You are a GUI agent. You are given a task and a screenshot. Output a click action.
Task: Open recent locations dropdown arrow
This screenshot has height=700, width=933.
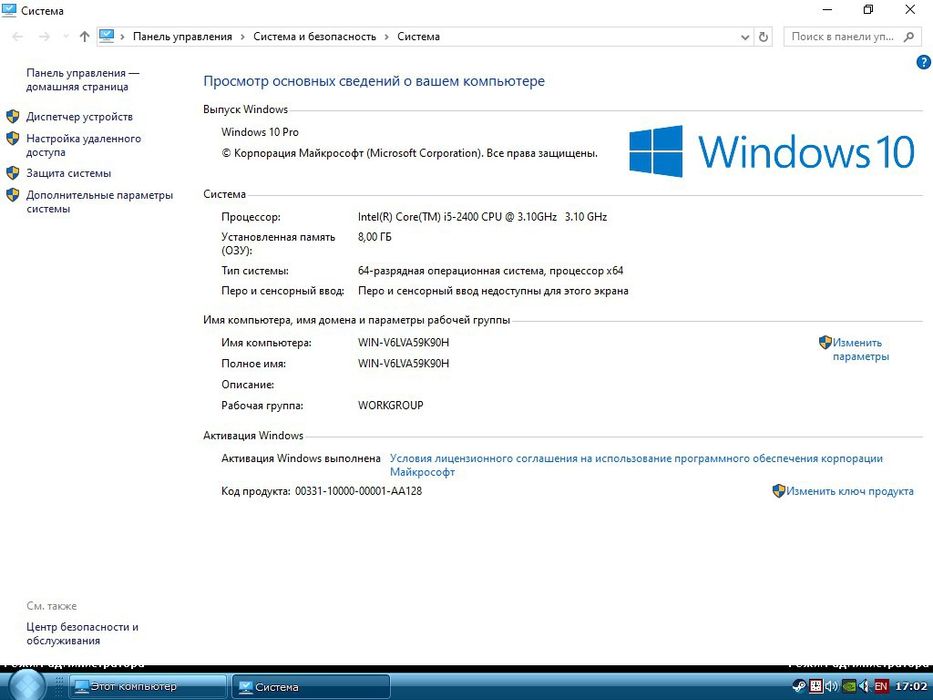tap(65, 37)
